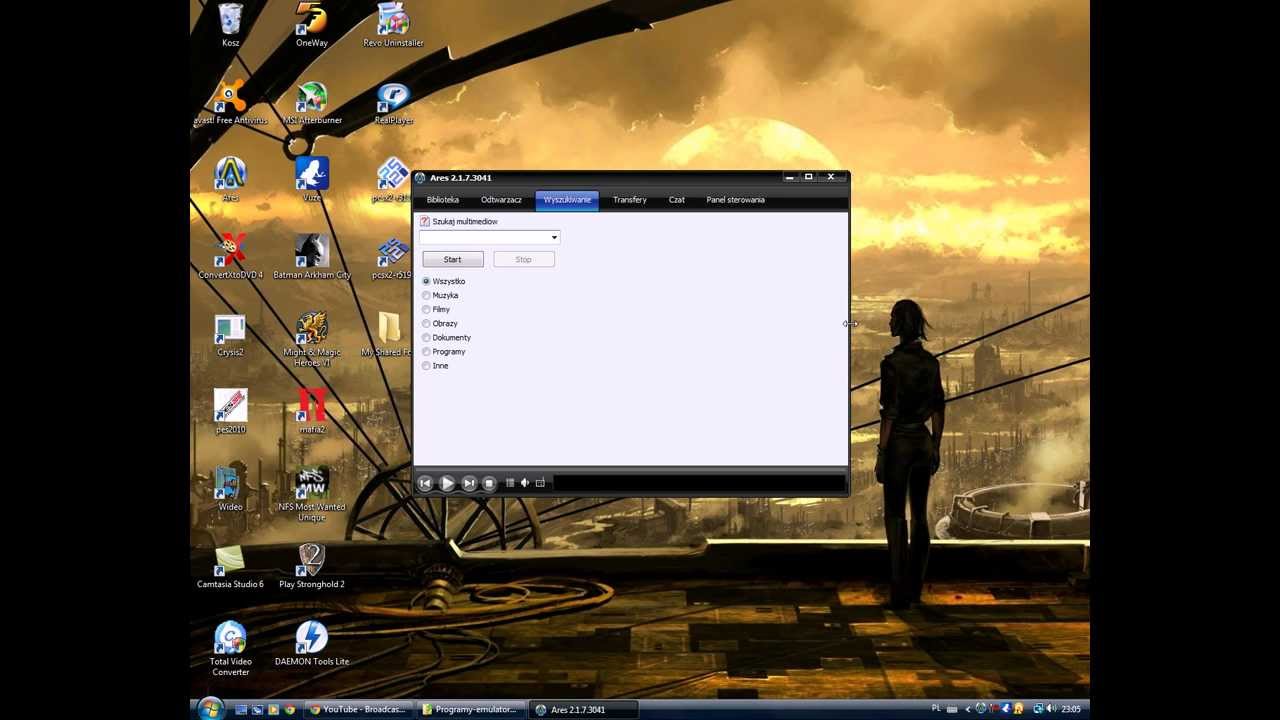Click the volume speaker icon in Ares
This screenshot has height=720, width=1280.
click(x=525, y=483)
